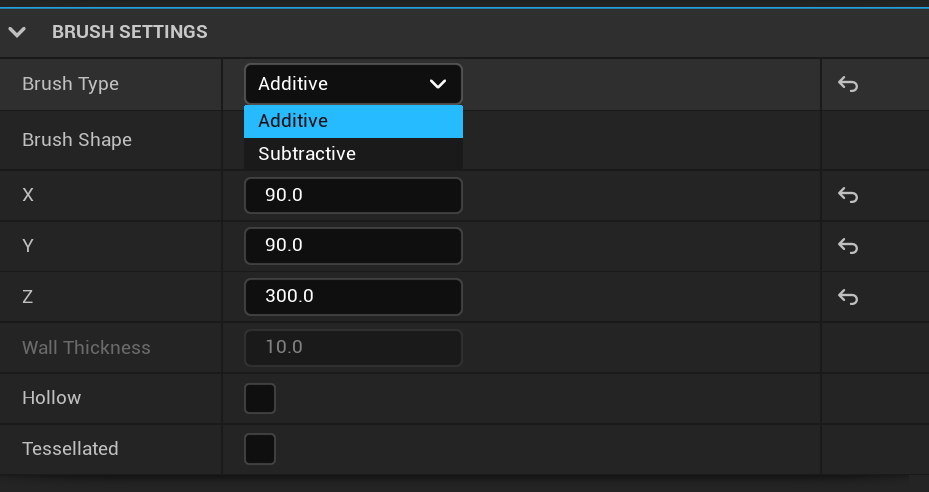Click the Z value input field
The image size is (929, 492).
pos(353,297)
